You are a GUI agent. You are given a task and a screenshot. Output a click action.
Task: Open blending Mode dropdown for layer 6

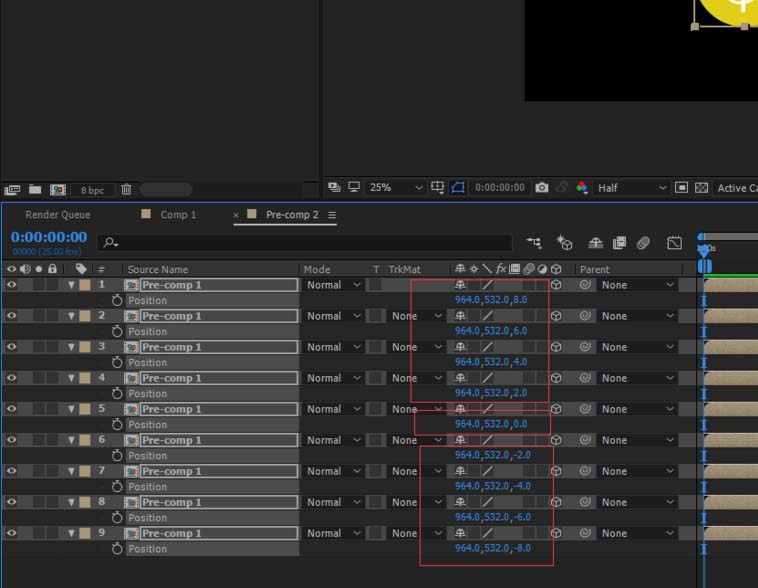pos(334,440)
